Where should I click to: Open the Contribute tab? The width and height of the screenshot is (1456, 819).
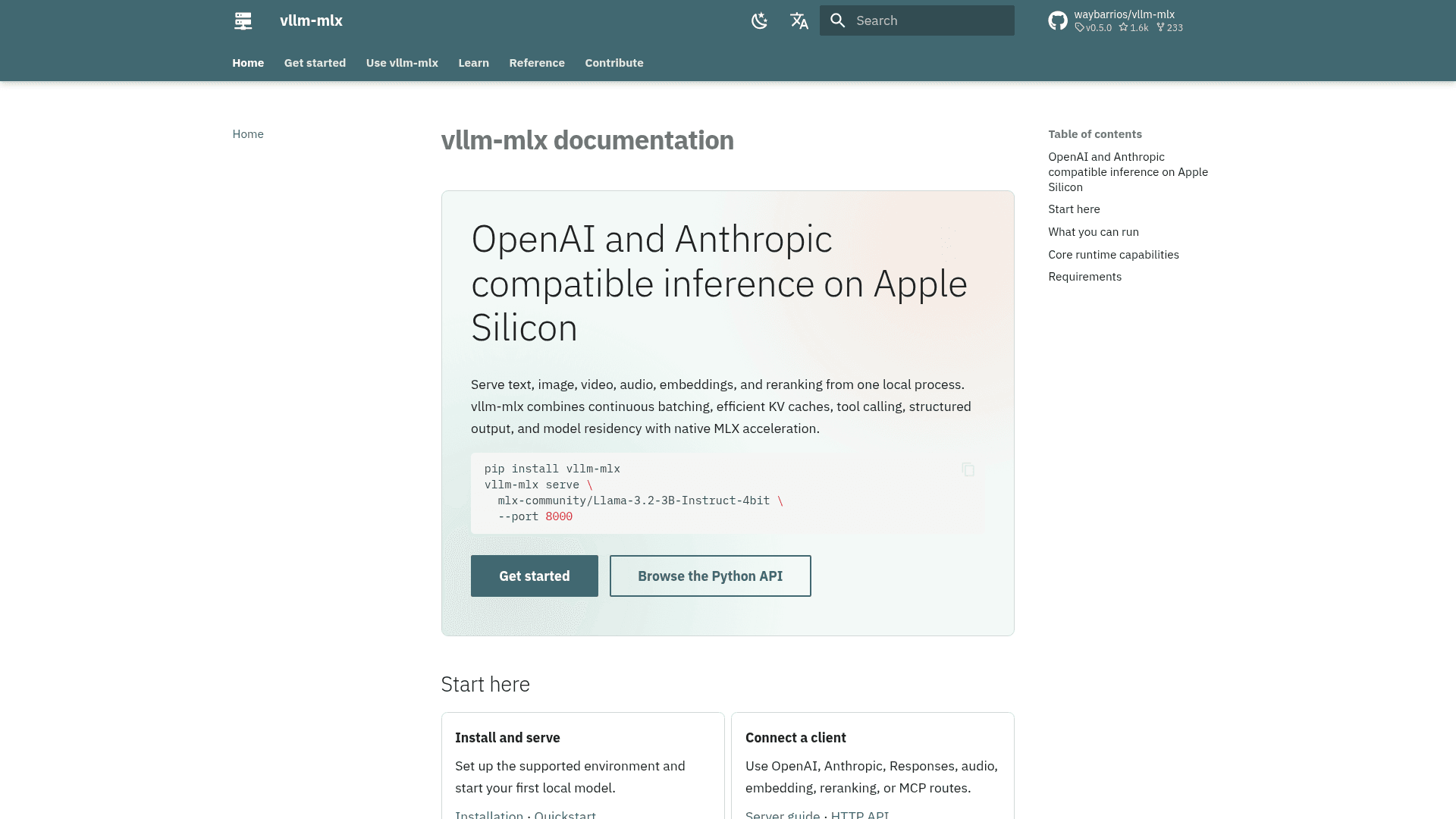(614, 63)
